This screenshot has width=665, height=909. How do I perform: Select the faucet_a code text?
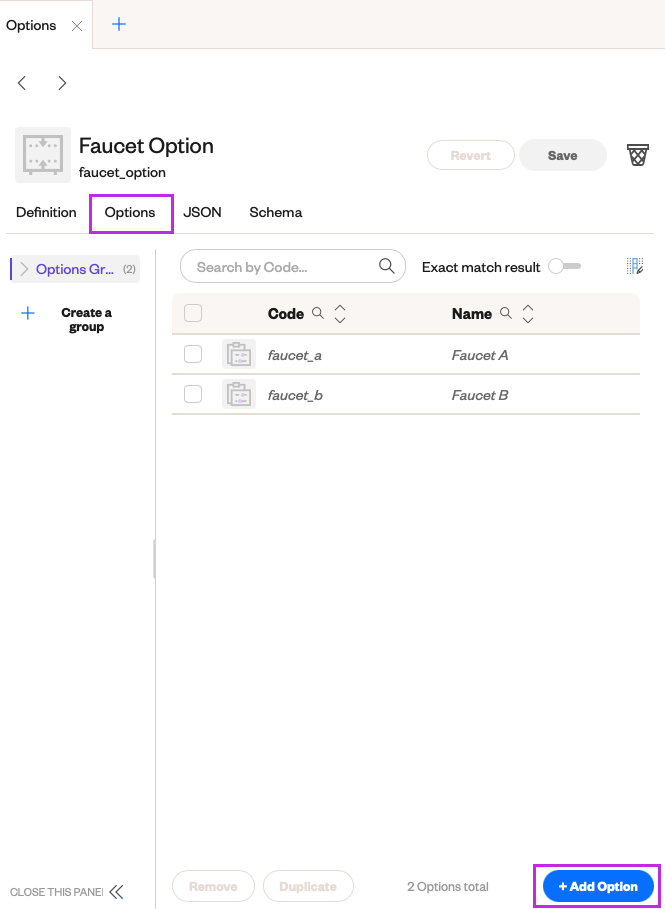(x=295, y=355)
